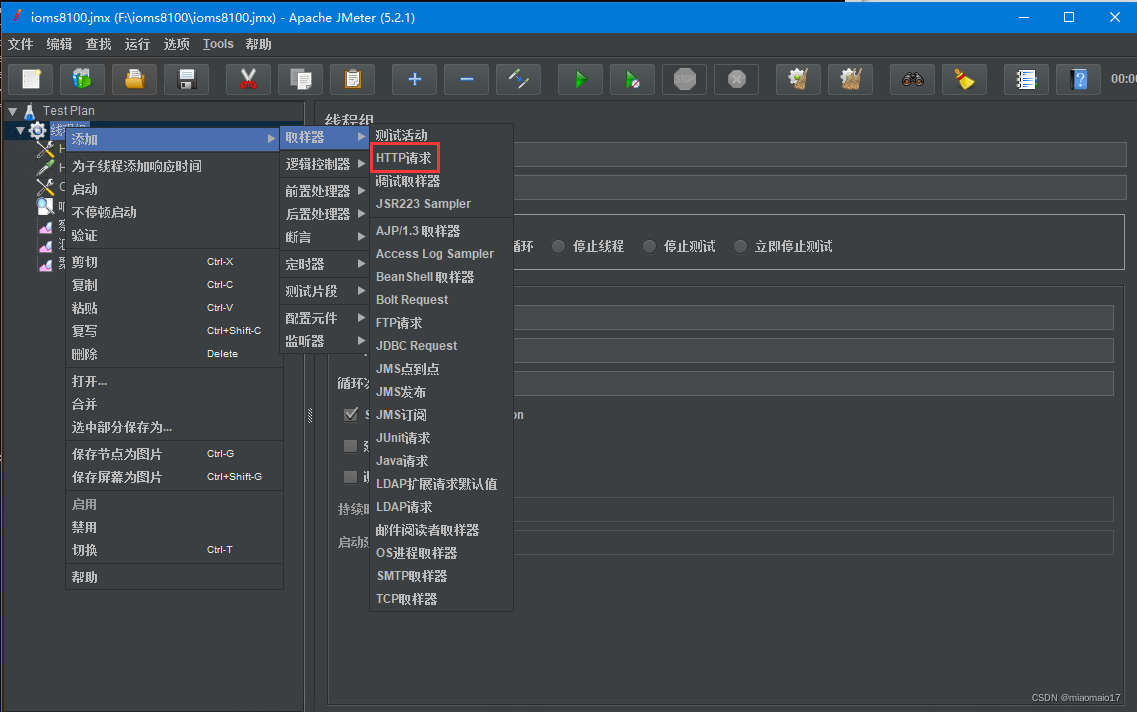
Task: Expand the 配置元件 submenu
Action: click(x=325, y=318)
